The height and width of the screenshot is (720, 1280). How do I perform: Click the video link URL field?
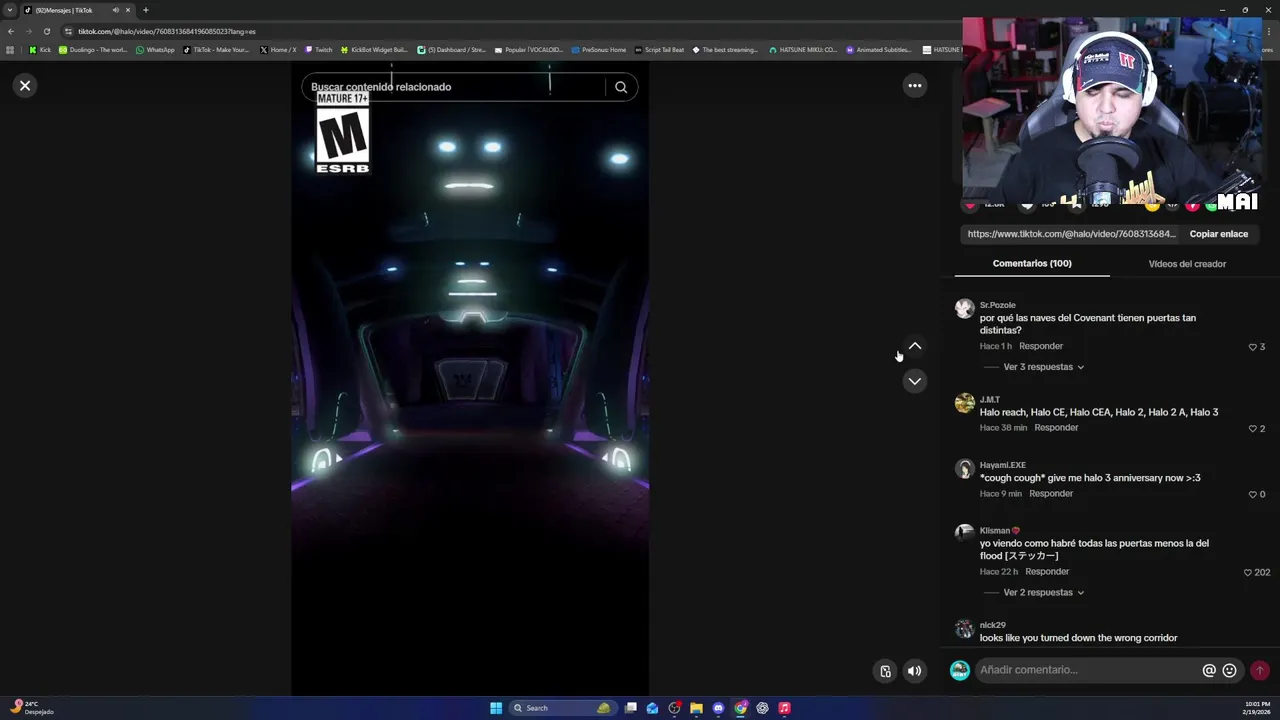click(x=1071, y=234)
